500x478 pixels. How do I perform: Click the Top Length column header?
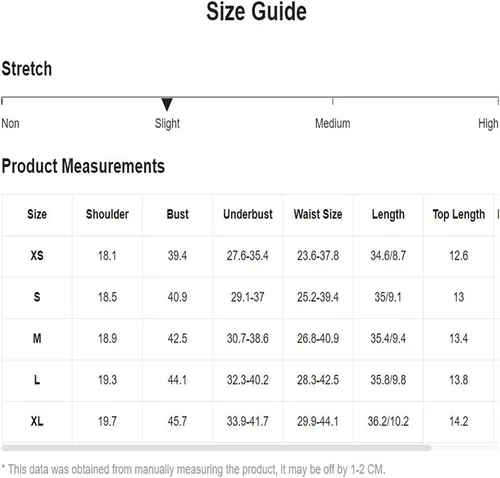(459, 215)
